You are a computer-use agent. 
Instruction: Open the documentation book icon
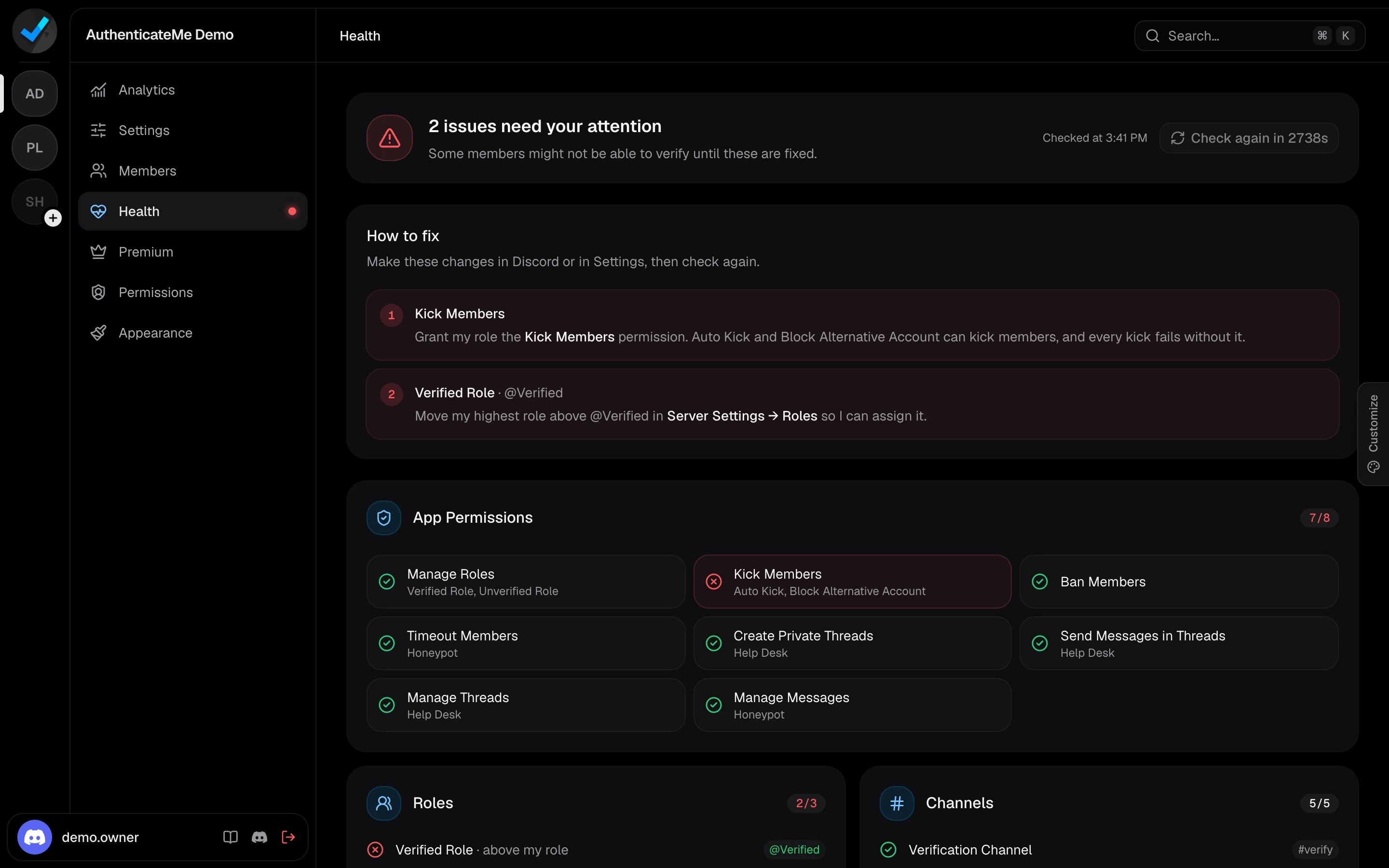coord(230,837)
